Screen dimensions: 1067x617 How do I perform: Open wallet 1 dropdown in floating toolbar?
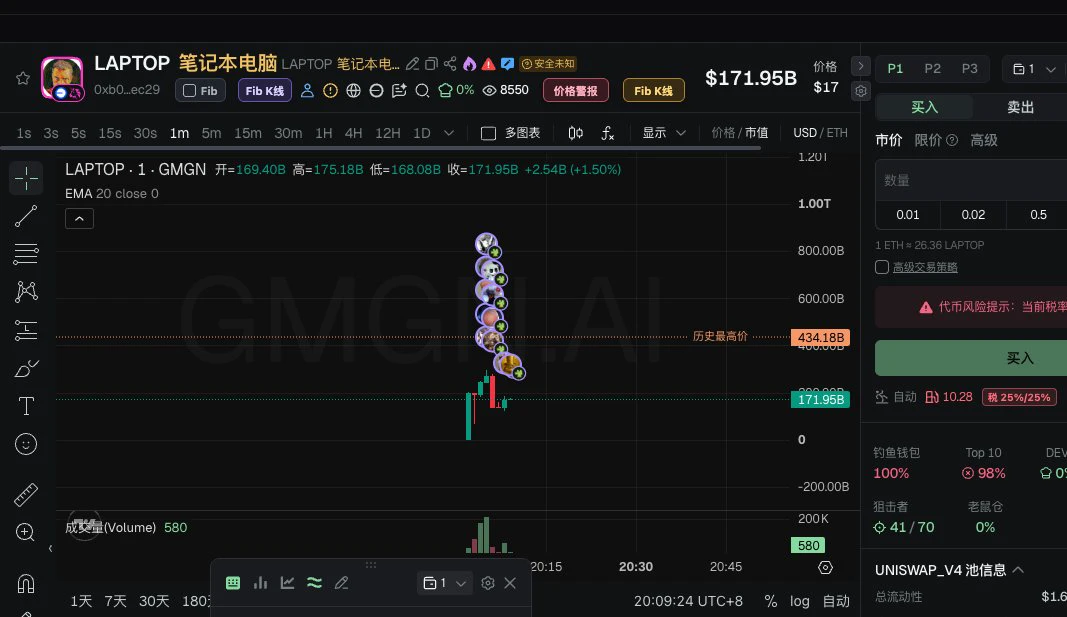click(444, 583)
